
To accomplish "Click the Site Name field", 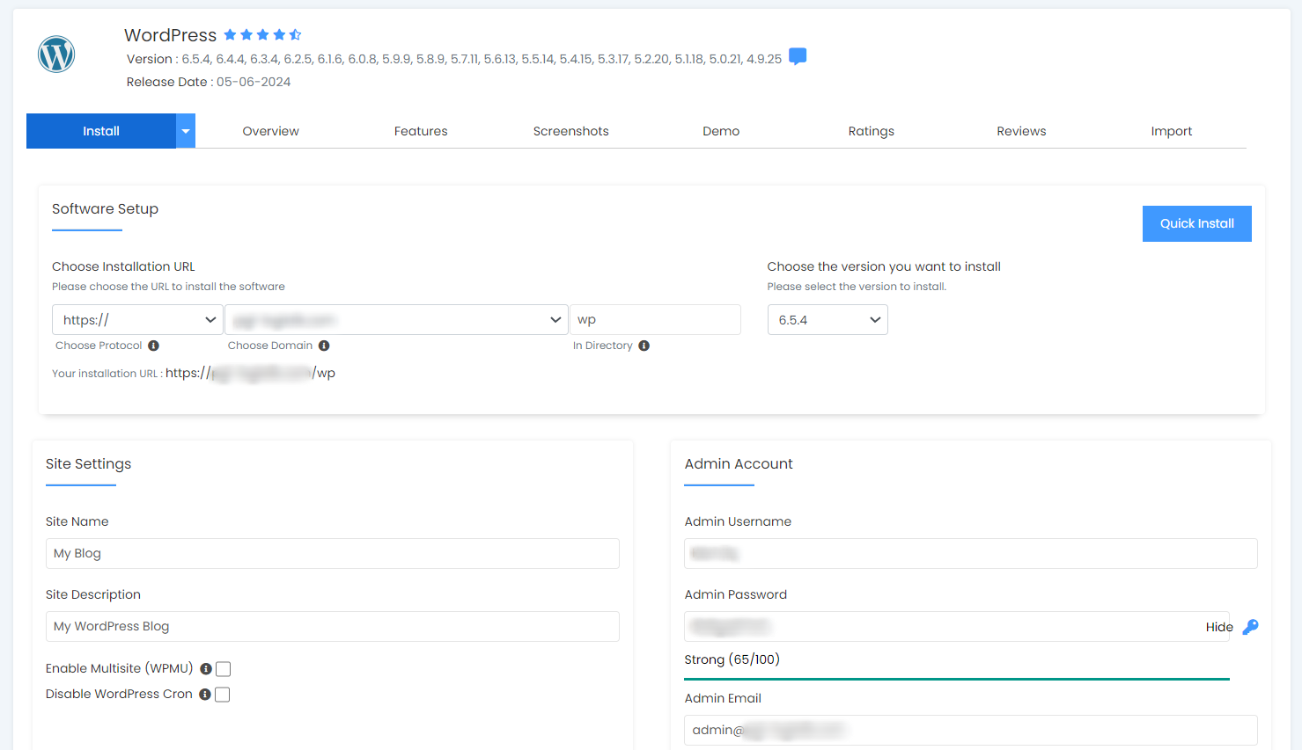I will pos(332,554).
